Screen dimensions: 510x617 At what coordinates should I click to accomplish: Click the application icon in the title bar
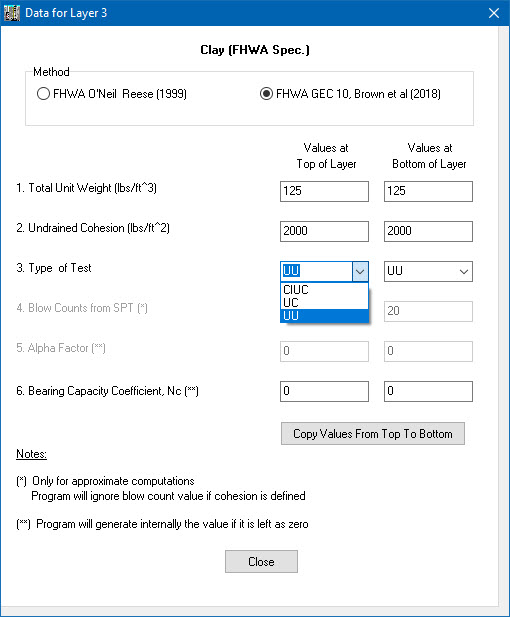click(12, 13)
